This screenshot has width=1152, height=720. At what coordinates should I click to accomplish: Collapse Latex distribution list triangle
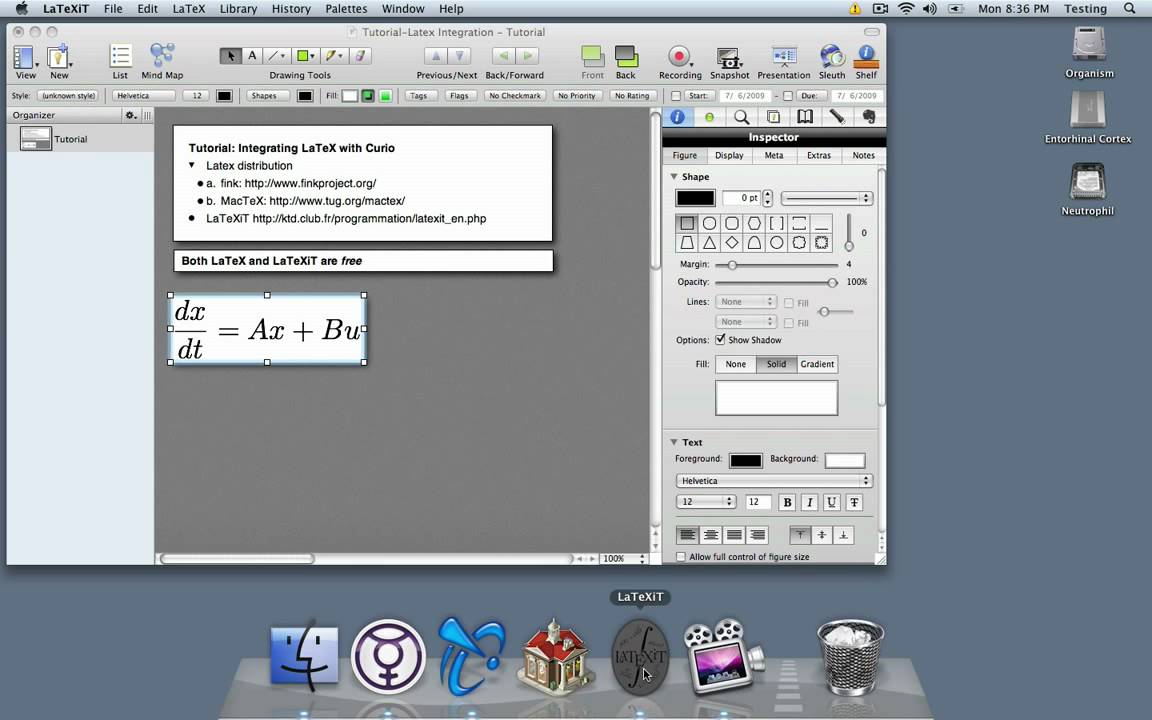point(192,165)
